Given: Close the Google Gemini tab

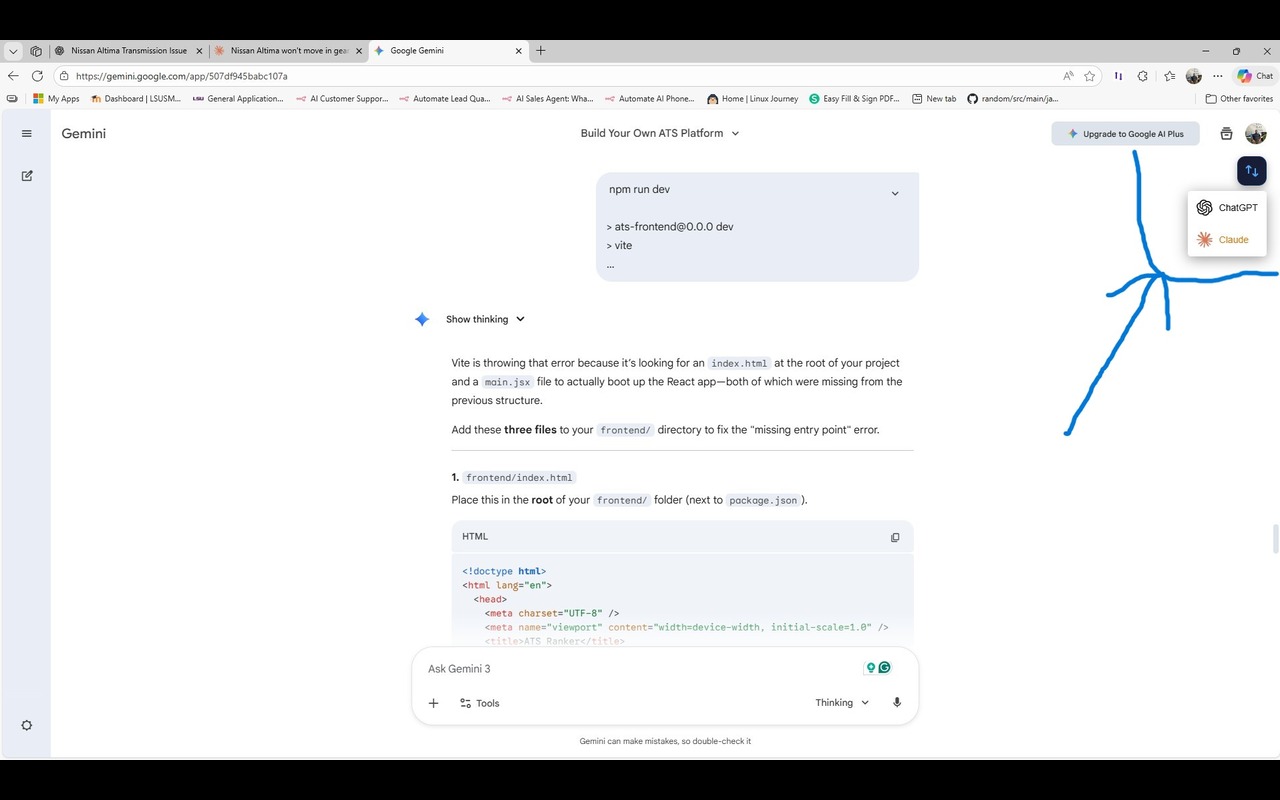Looking at the screenshot, I should [518, 51].
